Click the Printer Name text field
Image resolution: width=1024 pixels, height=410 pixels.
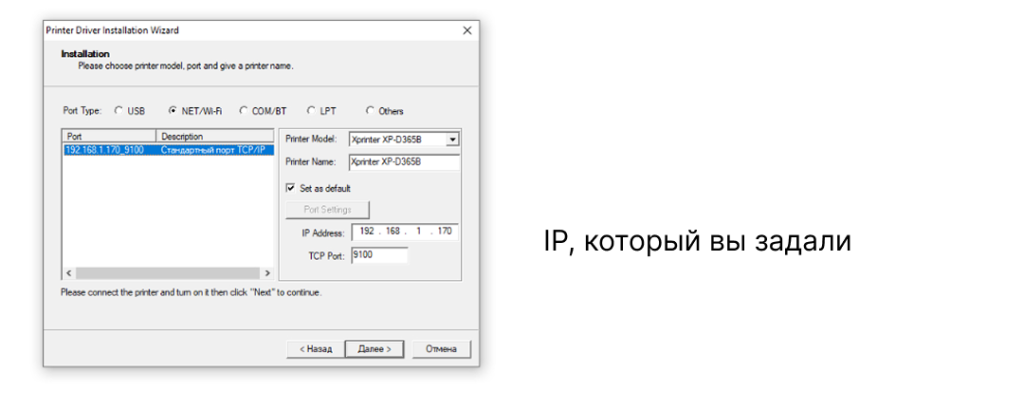pos(403,162)
